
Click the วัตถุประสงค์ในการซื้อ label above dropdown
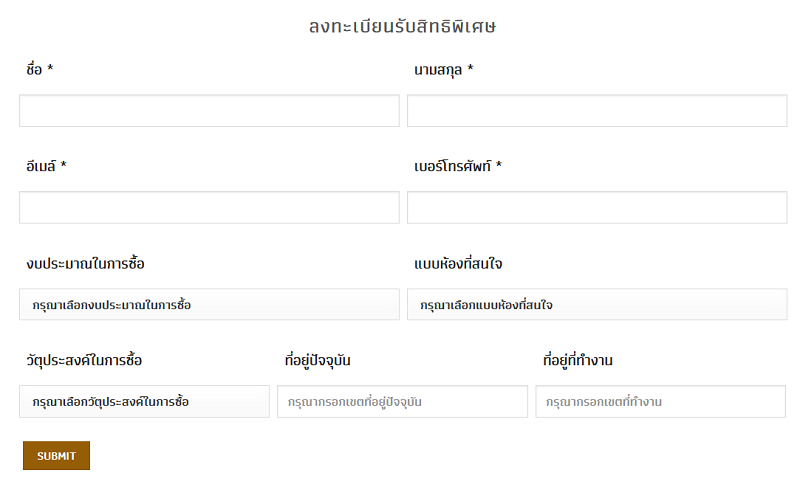(x=84, y=360)
